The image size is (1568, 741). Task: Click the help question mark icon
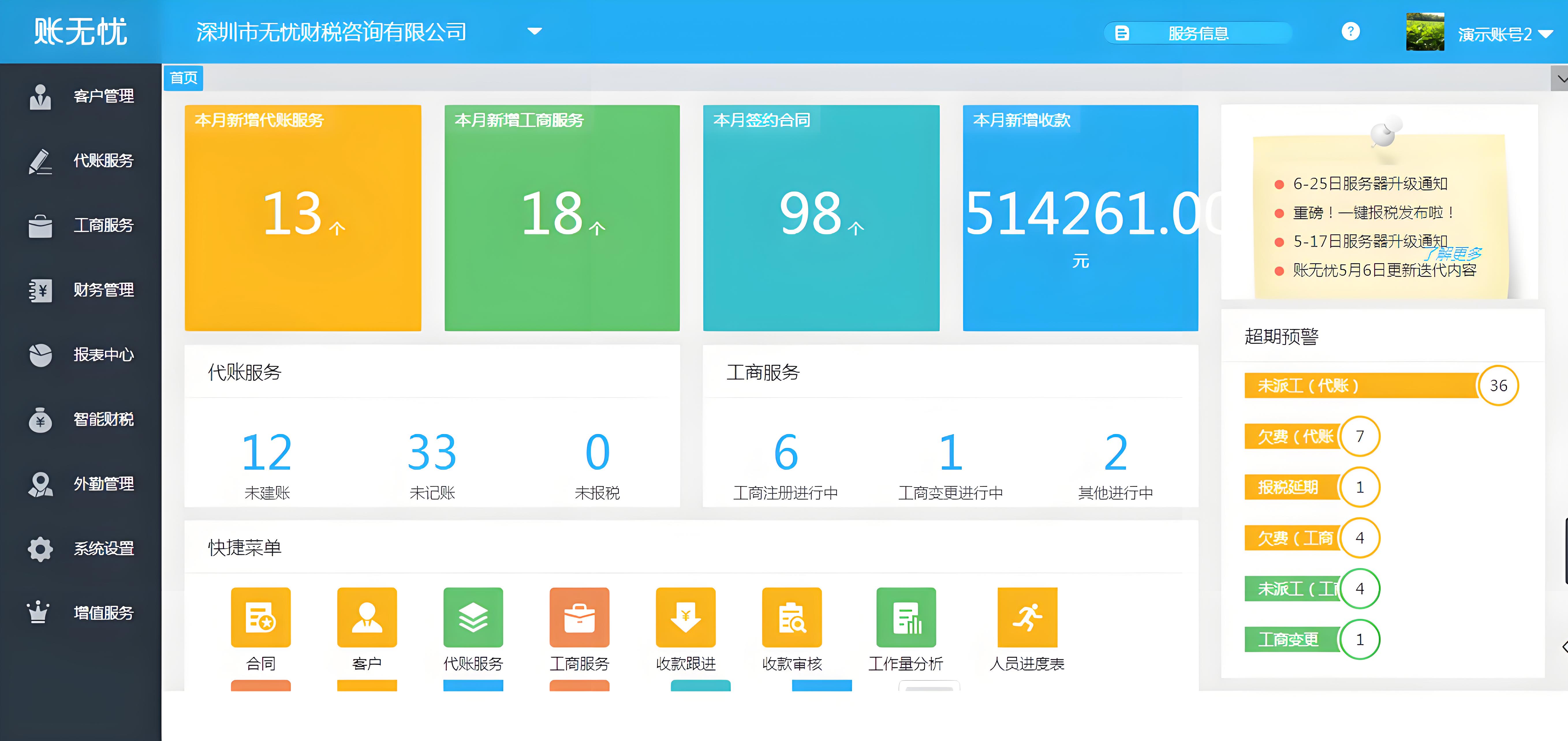[x=1350, y=32]
